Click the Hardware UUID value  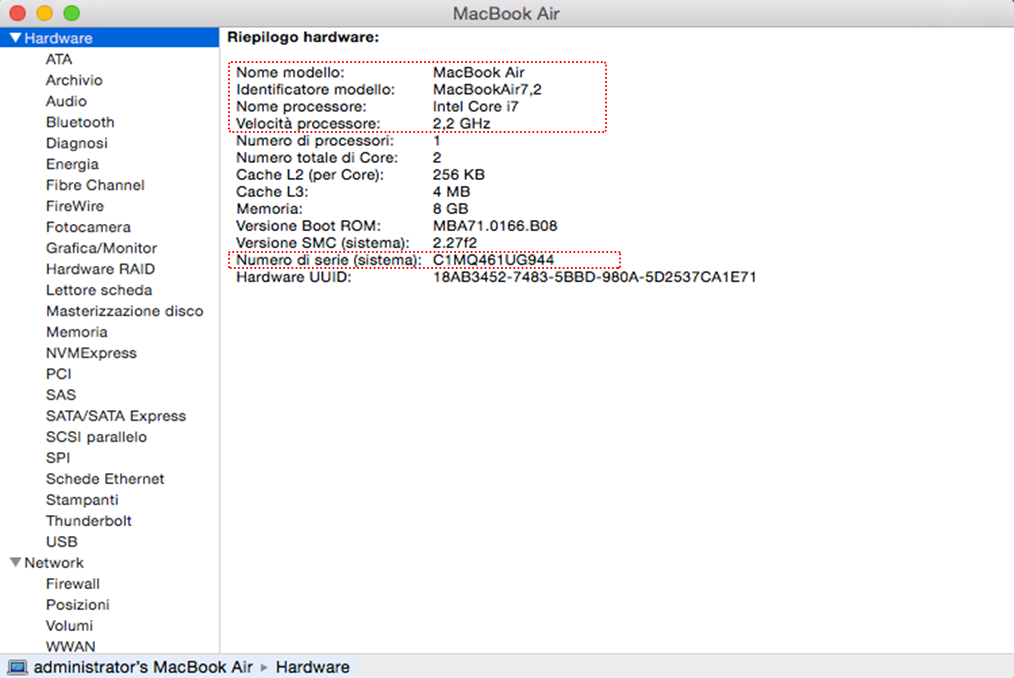tap(594, 277)
